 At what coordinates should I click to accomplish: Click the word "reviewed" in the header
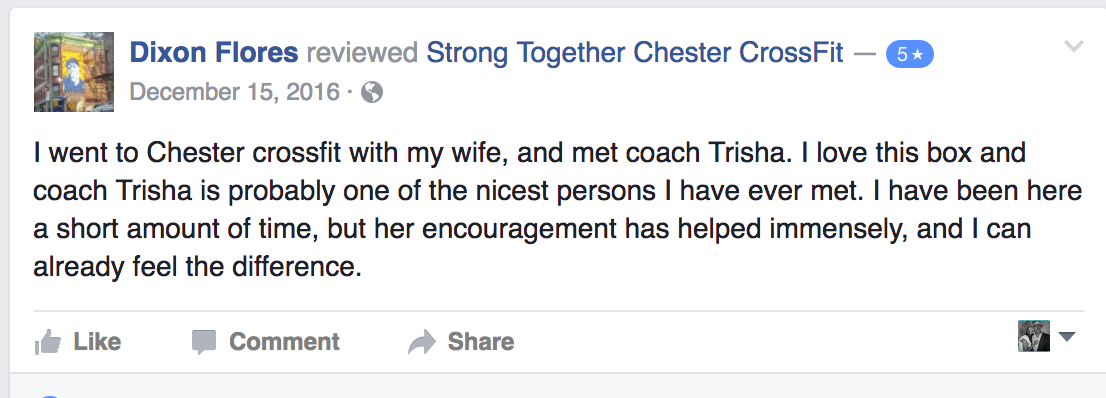tap(363, 53)
